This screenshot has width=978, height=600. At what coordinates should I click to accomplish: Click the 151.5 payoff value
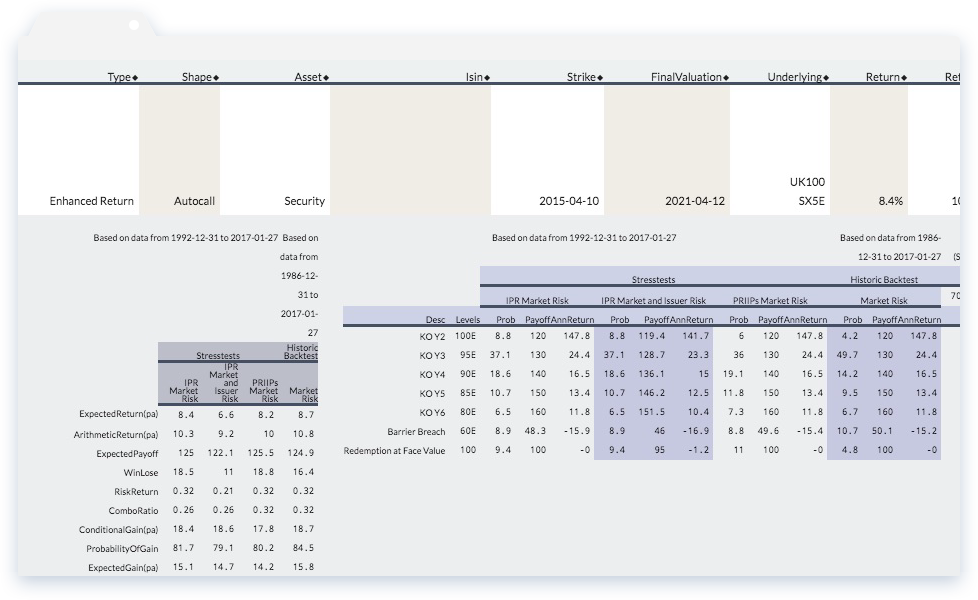pyautogui.click(x=651, y=412)
